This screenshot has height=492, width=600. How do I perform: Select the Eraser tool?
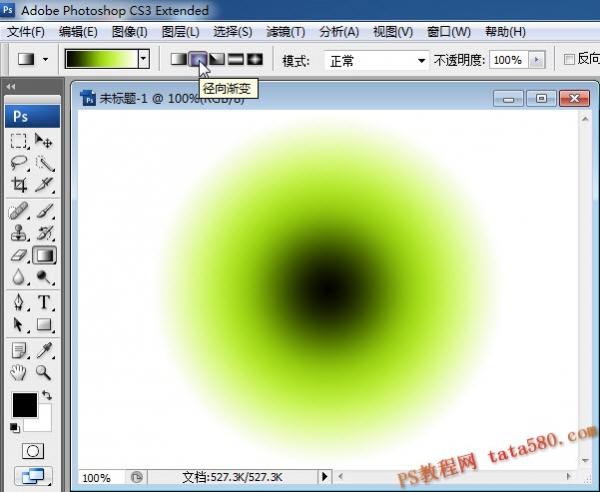pos(19,255)
